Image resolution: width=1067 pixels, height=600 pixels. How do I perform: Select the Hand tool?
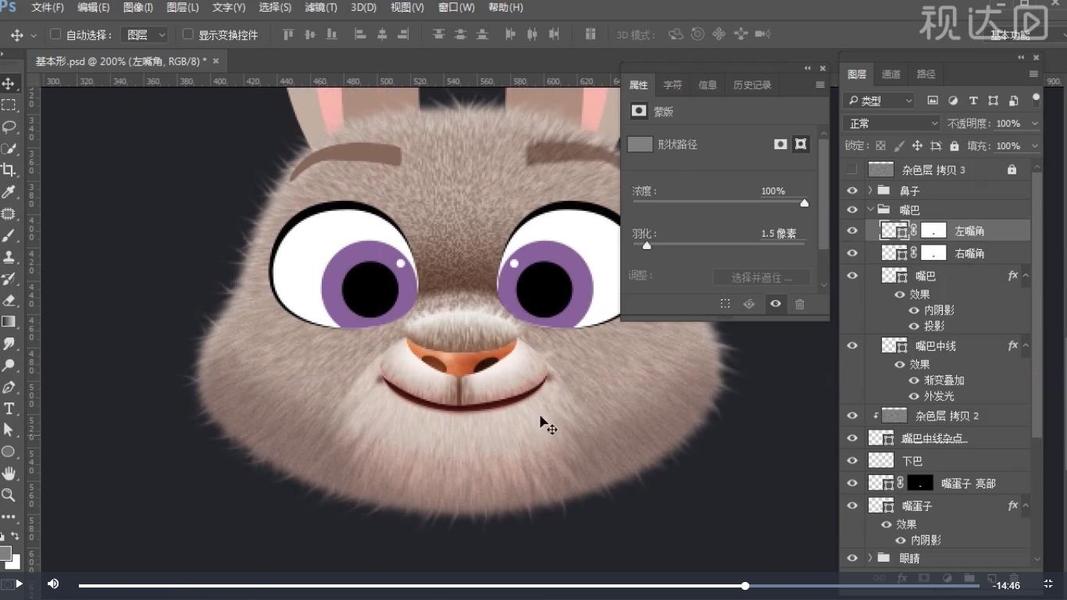click(x=9, y=473)
